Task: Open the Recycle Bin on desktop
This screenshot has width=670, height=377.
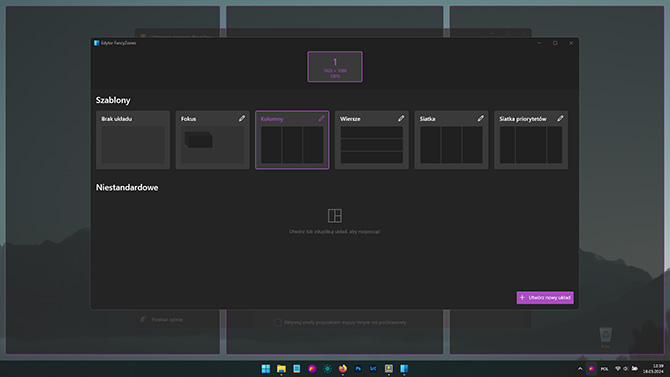Action: 605,337
